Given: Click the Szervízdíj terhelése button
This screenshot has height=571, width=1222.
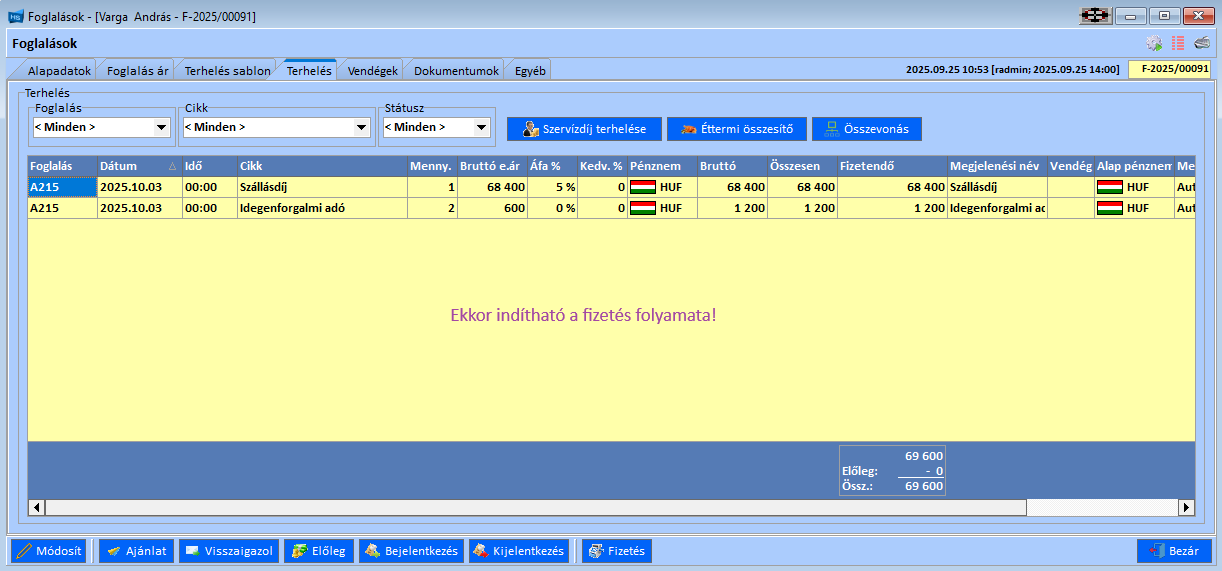Looking at the screenshot, I should pos(583,129).
